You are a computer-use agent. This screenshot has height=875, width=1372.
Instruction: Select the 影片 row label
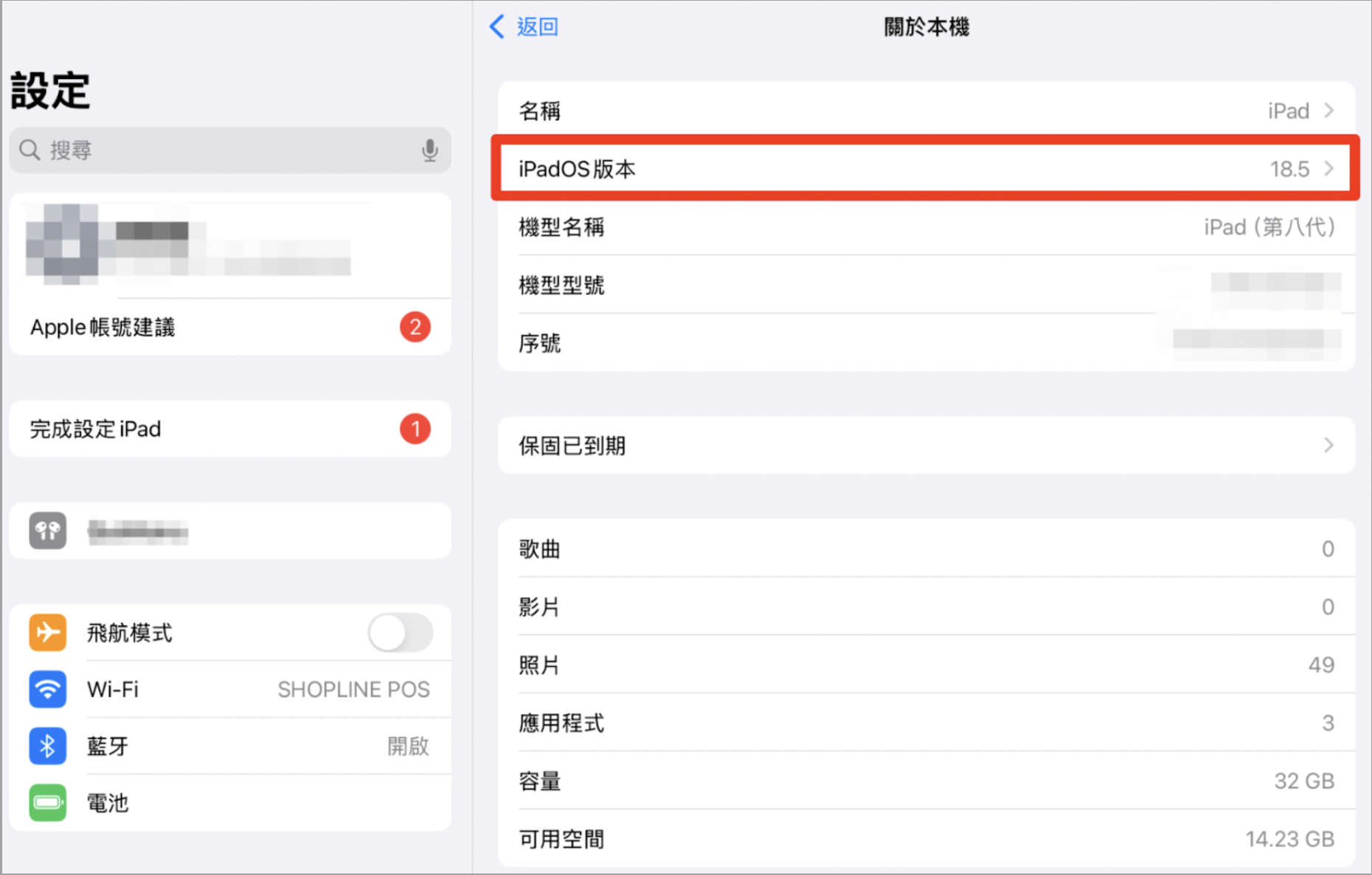(x=539, y=606)
